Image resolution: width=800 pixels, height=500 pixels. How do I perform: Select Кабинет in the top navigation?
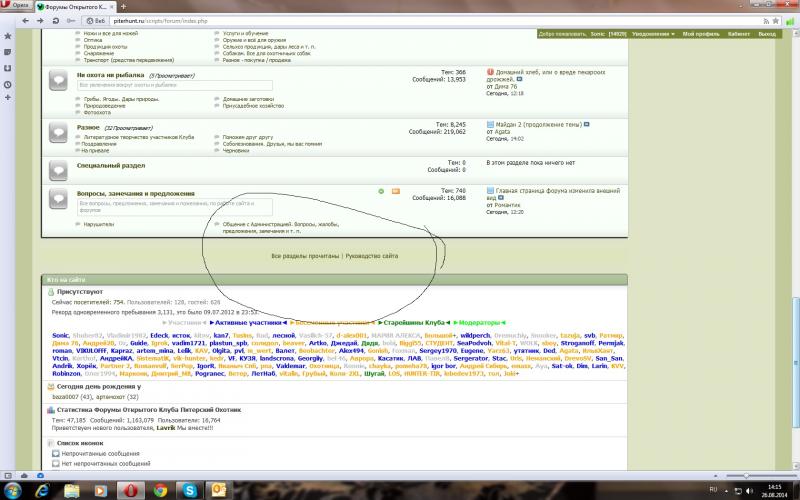pyautogui.click(x=738, y=33)
